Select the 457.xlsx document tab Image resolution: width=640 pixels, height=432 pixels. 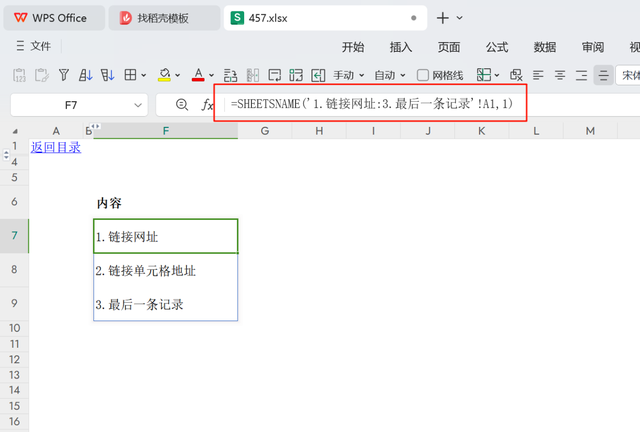coord(325,18)
